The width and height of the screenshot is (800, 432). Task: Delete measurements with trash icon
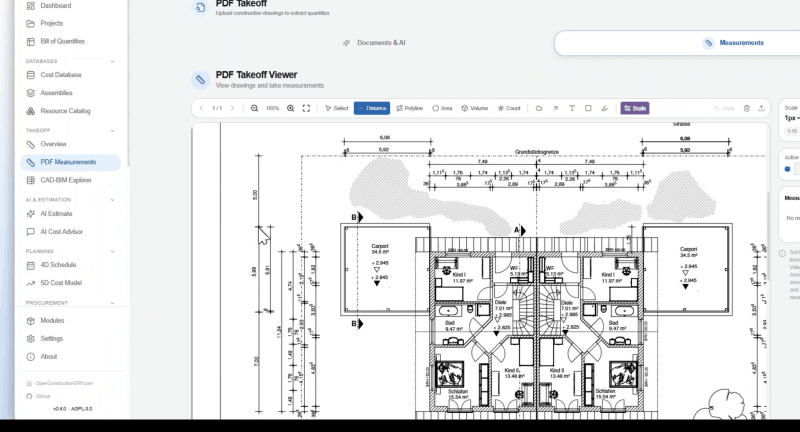(747, 109)
